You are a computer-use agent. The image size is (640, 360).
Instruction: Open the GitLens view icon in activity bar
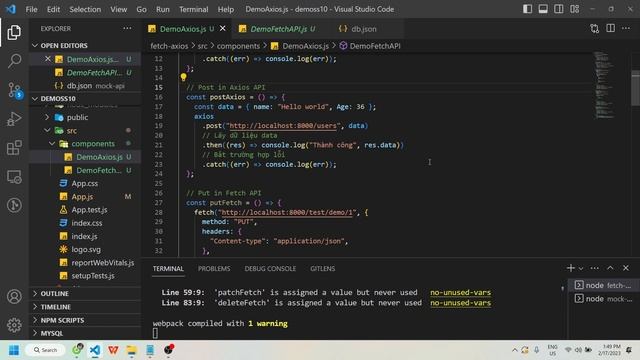[14, 205]
